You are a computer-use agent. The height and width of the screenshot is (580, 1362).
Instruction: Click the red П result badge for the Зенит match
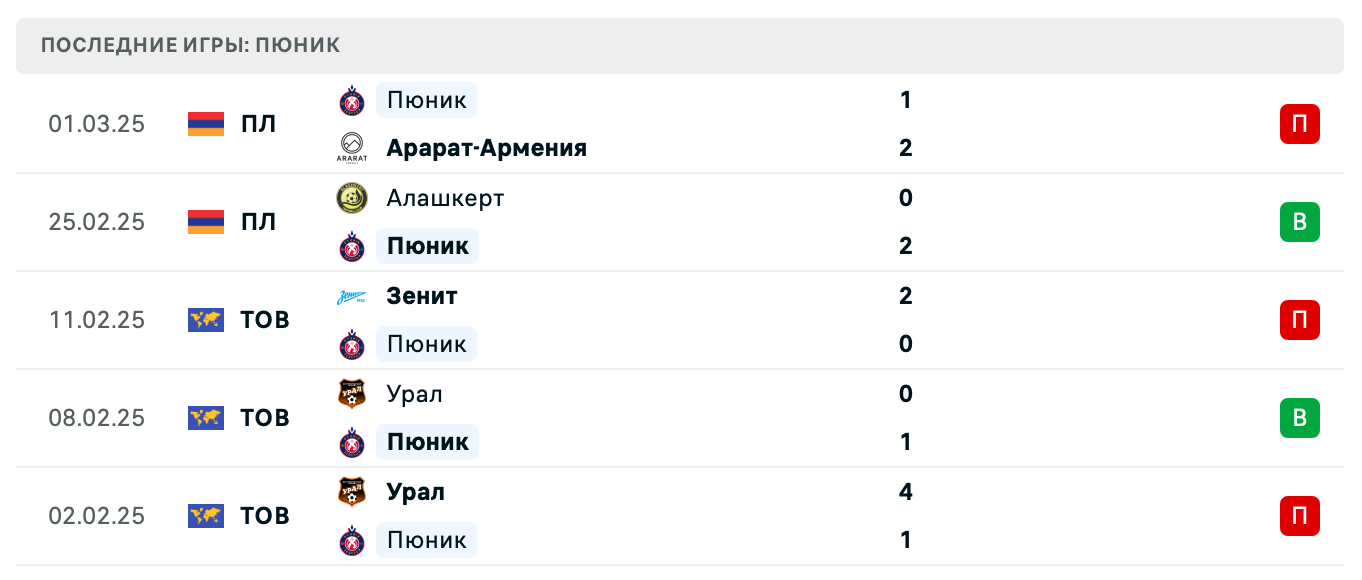(1300, 320)
